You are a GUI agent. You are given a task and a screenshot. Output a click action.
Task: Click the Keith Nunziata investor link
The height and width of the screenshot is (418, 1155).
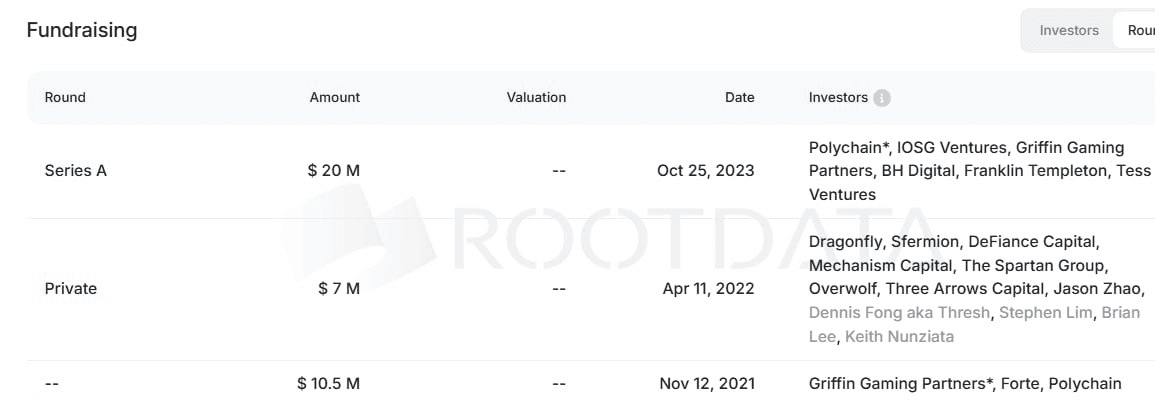899,336
